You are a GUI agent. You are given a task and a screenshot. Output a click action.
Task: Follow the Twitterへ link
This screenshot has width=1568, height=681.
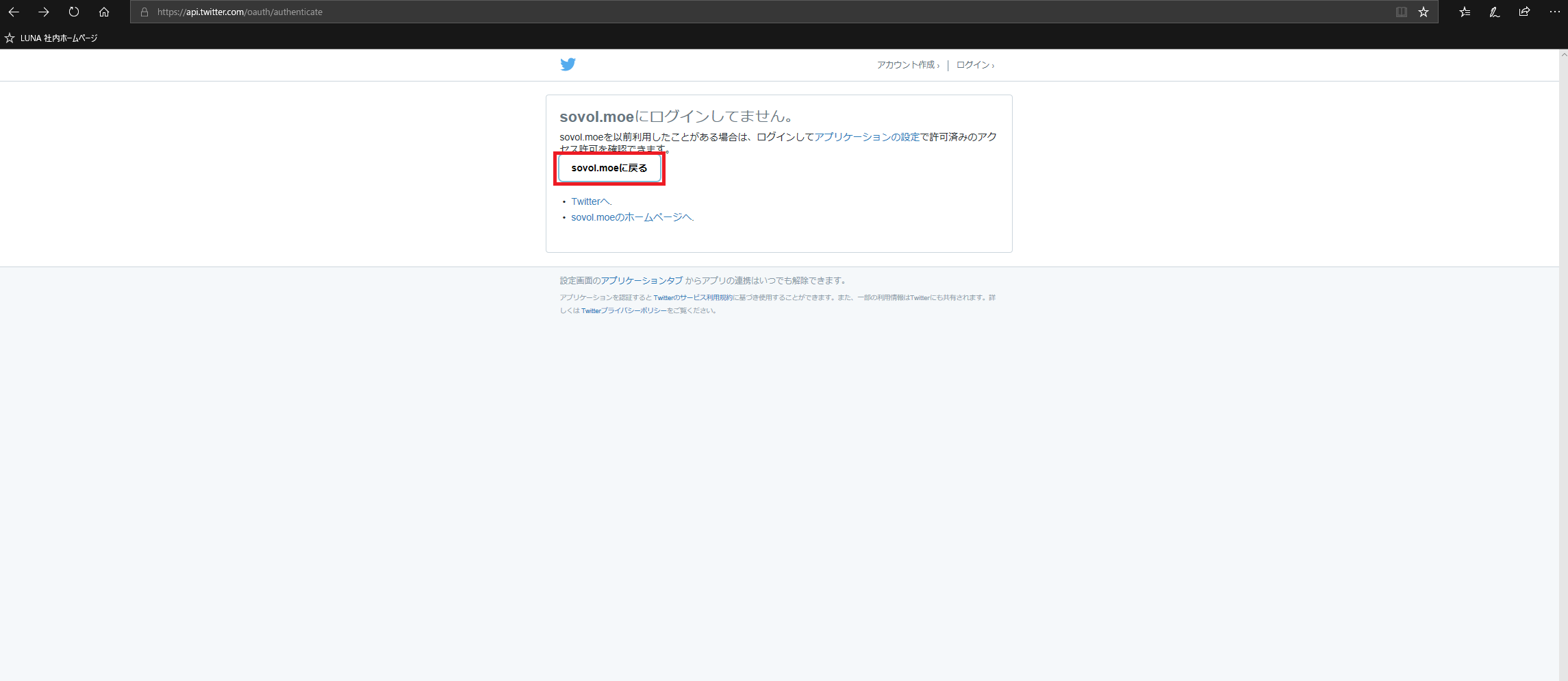tap(591, 201)
